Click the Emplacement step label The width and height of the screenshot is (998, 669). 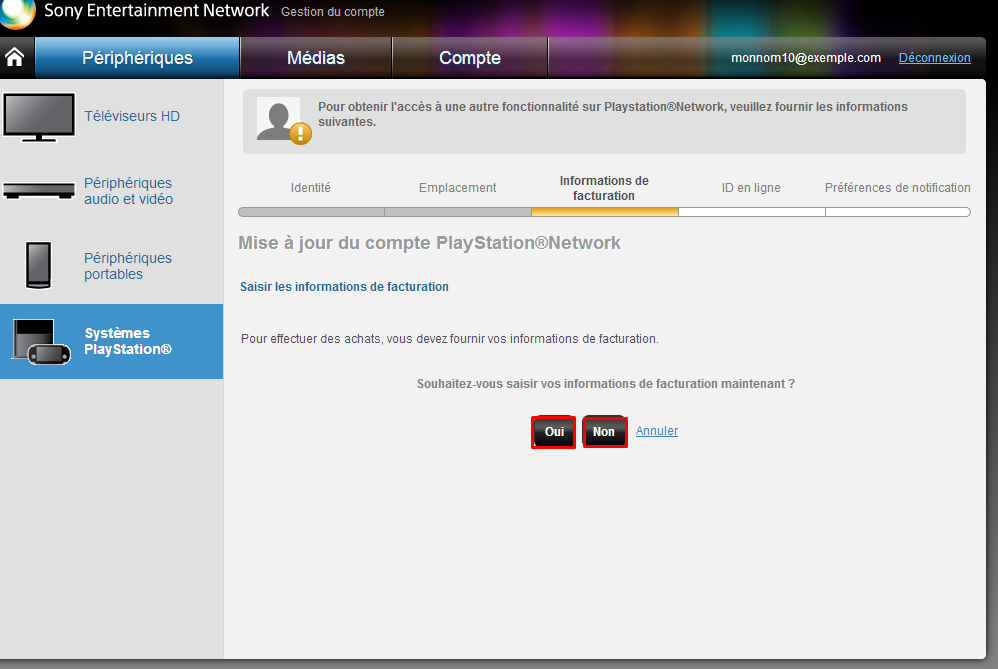pos(458,188)
